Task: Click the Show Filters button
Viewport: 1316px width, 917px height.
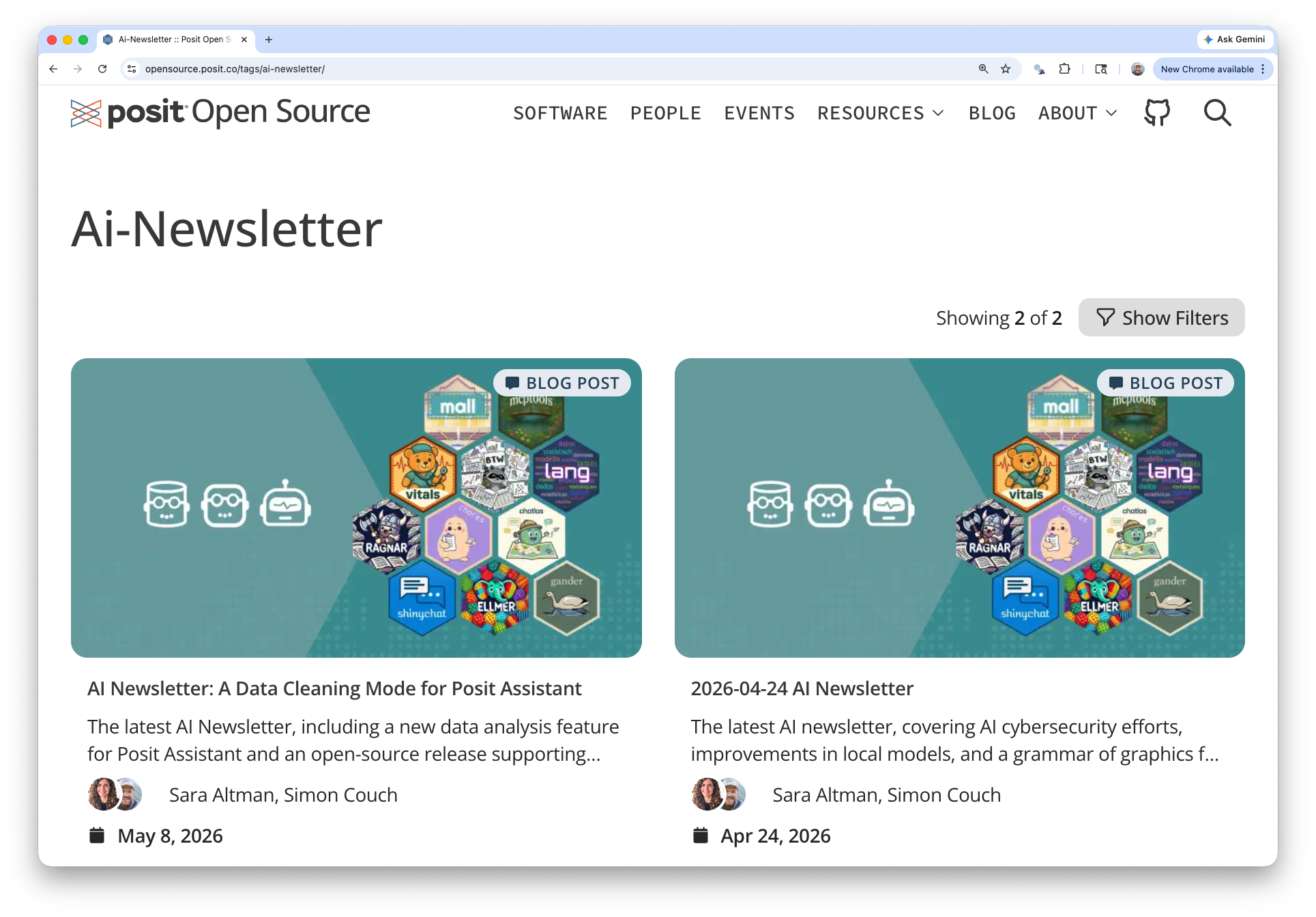Action: (1161, 317)
